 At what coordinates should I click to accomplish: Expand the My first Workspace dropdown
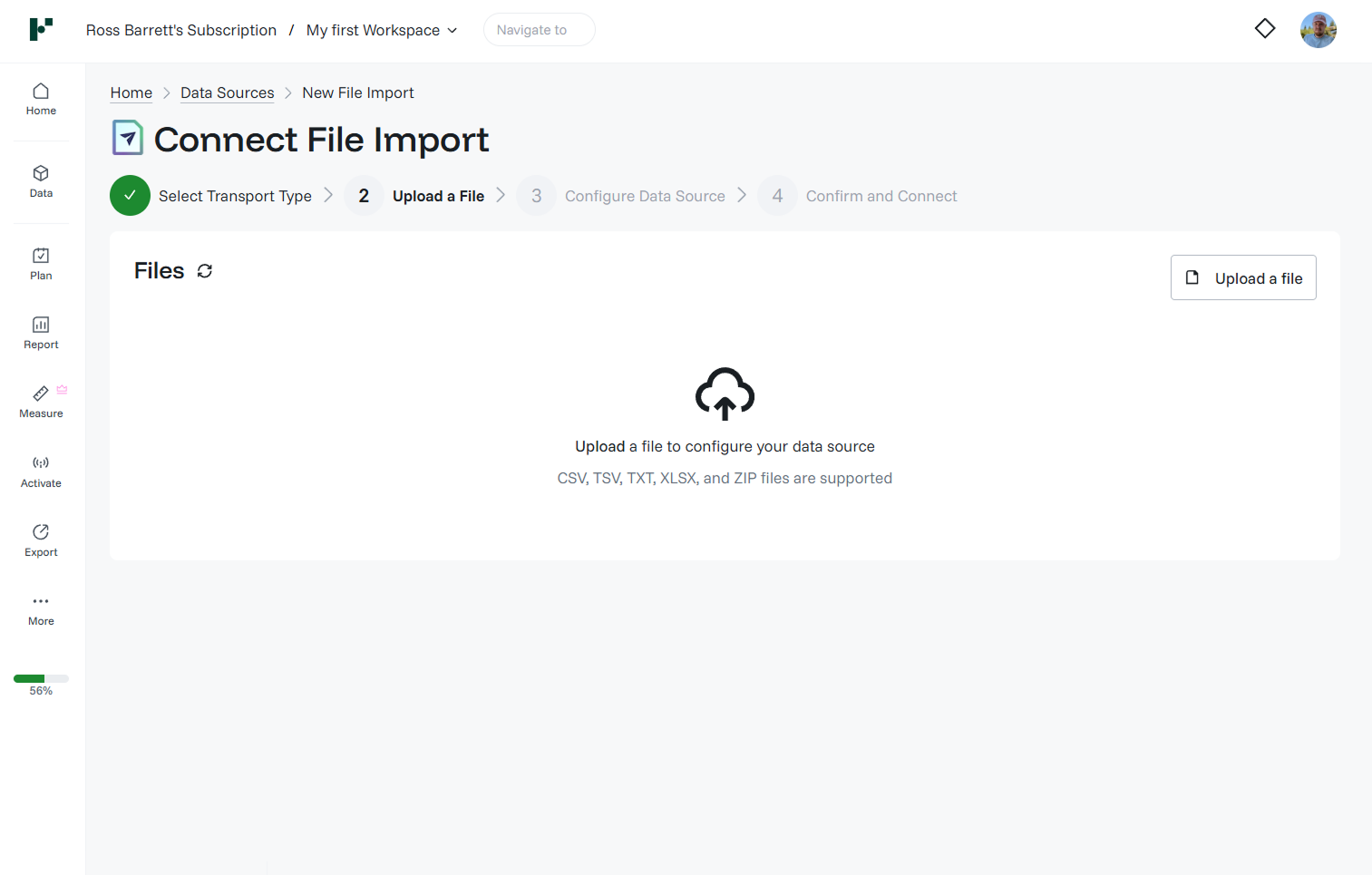382,30
